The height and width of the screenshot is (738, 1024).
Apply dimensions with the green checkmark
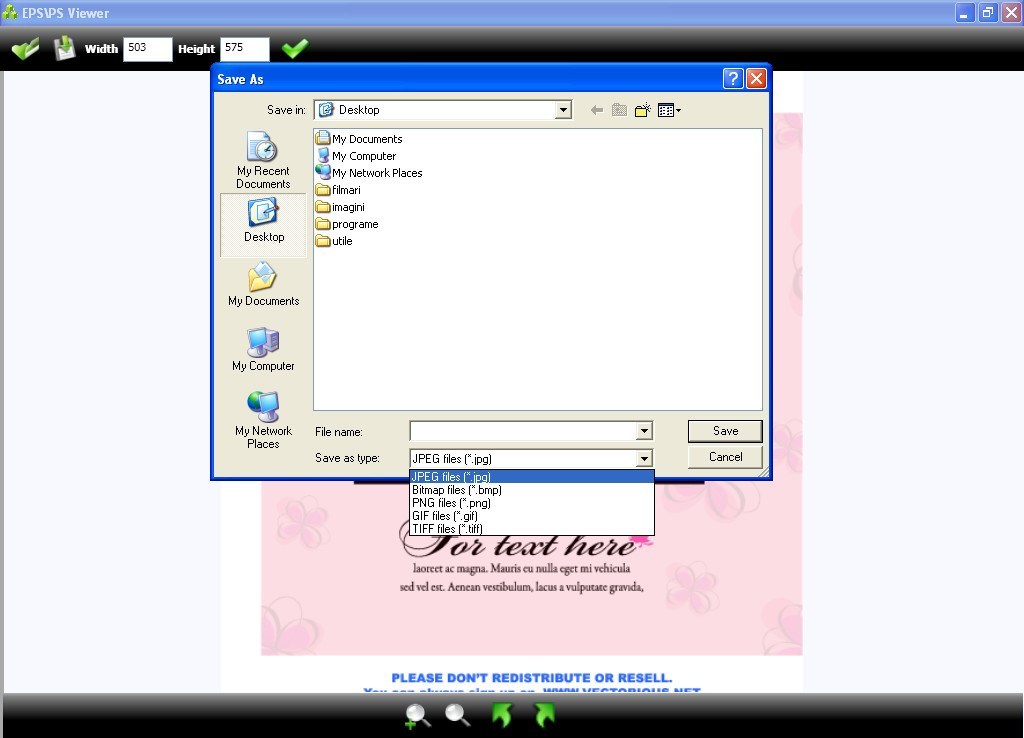point(295,46)
